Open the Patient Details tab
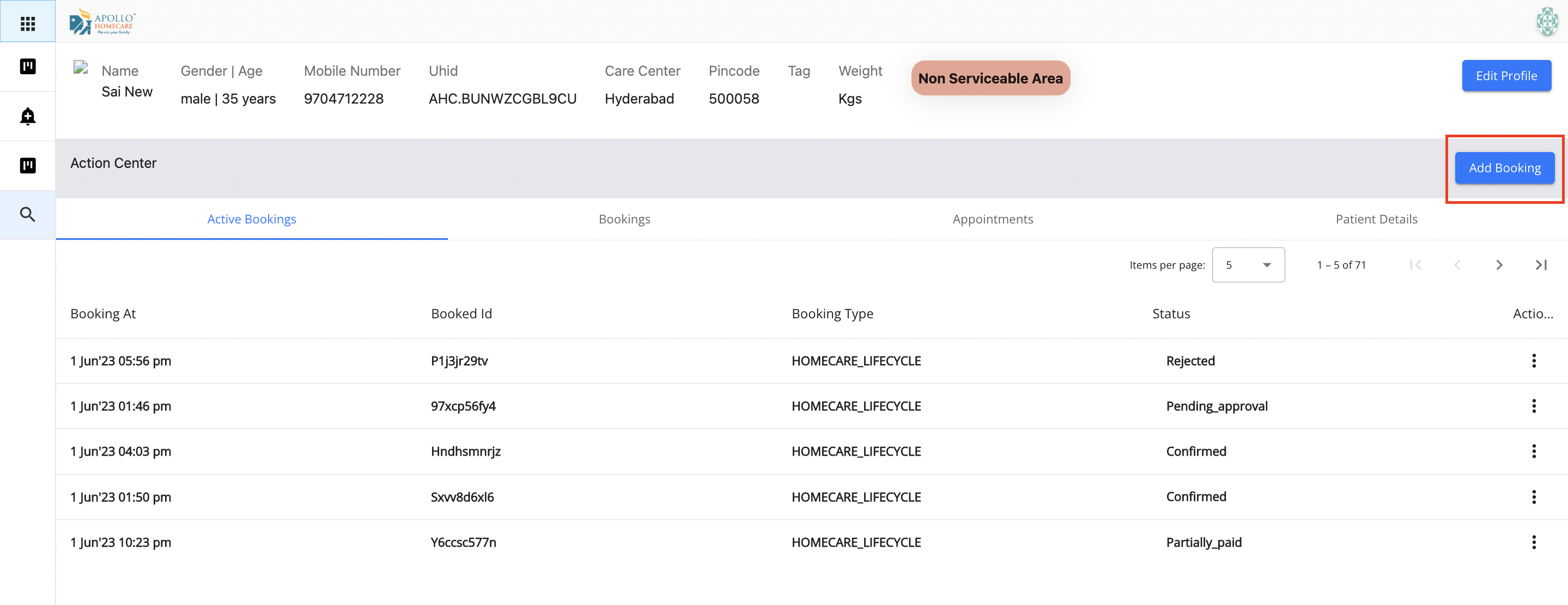The width and height of the screenshot is (1568, 605). [1376, 219]
